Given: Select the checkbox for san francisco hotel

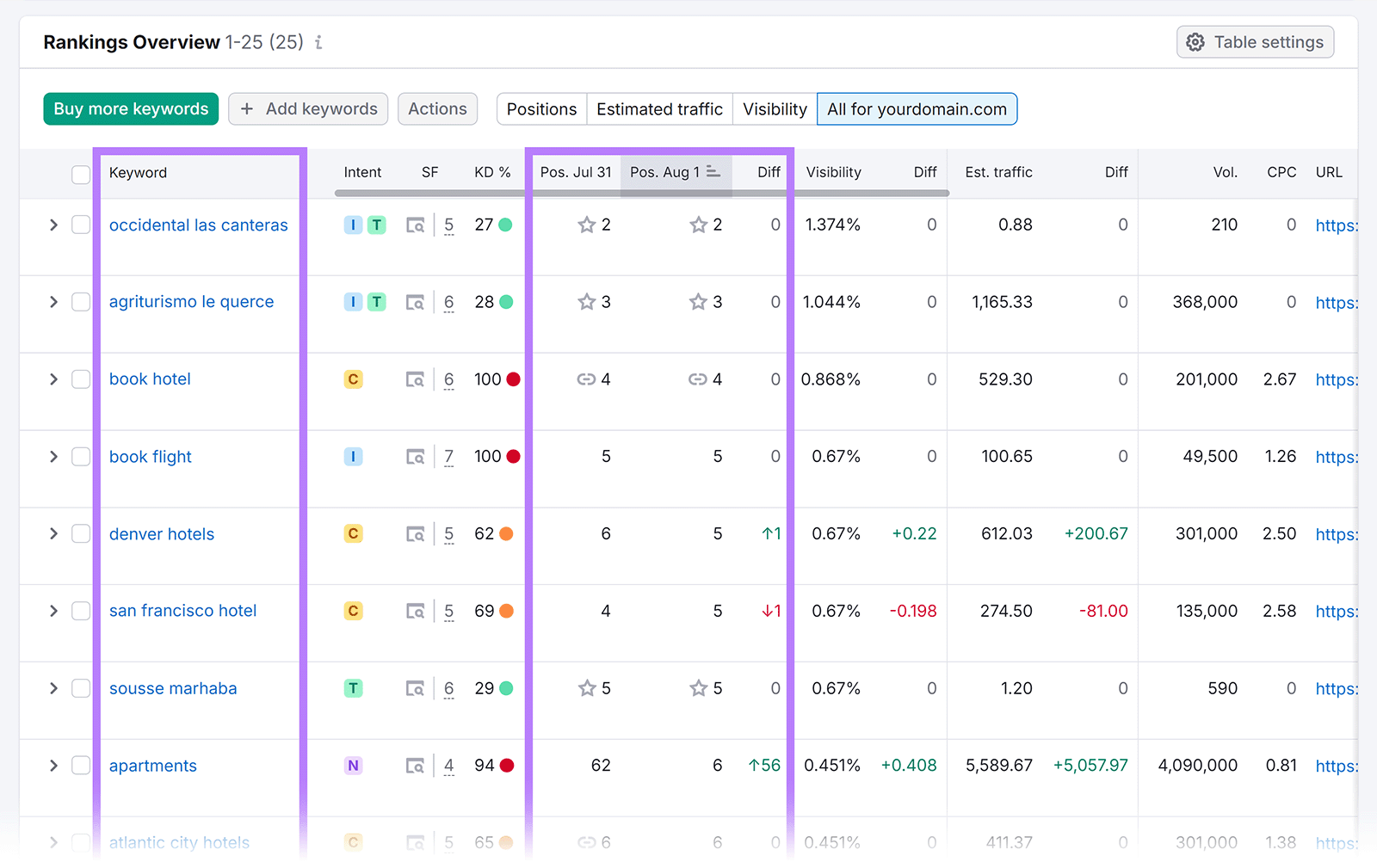Looking at the screenshot, I should (81, 611).
